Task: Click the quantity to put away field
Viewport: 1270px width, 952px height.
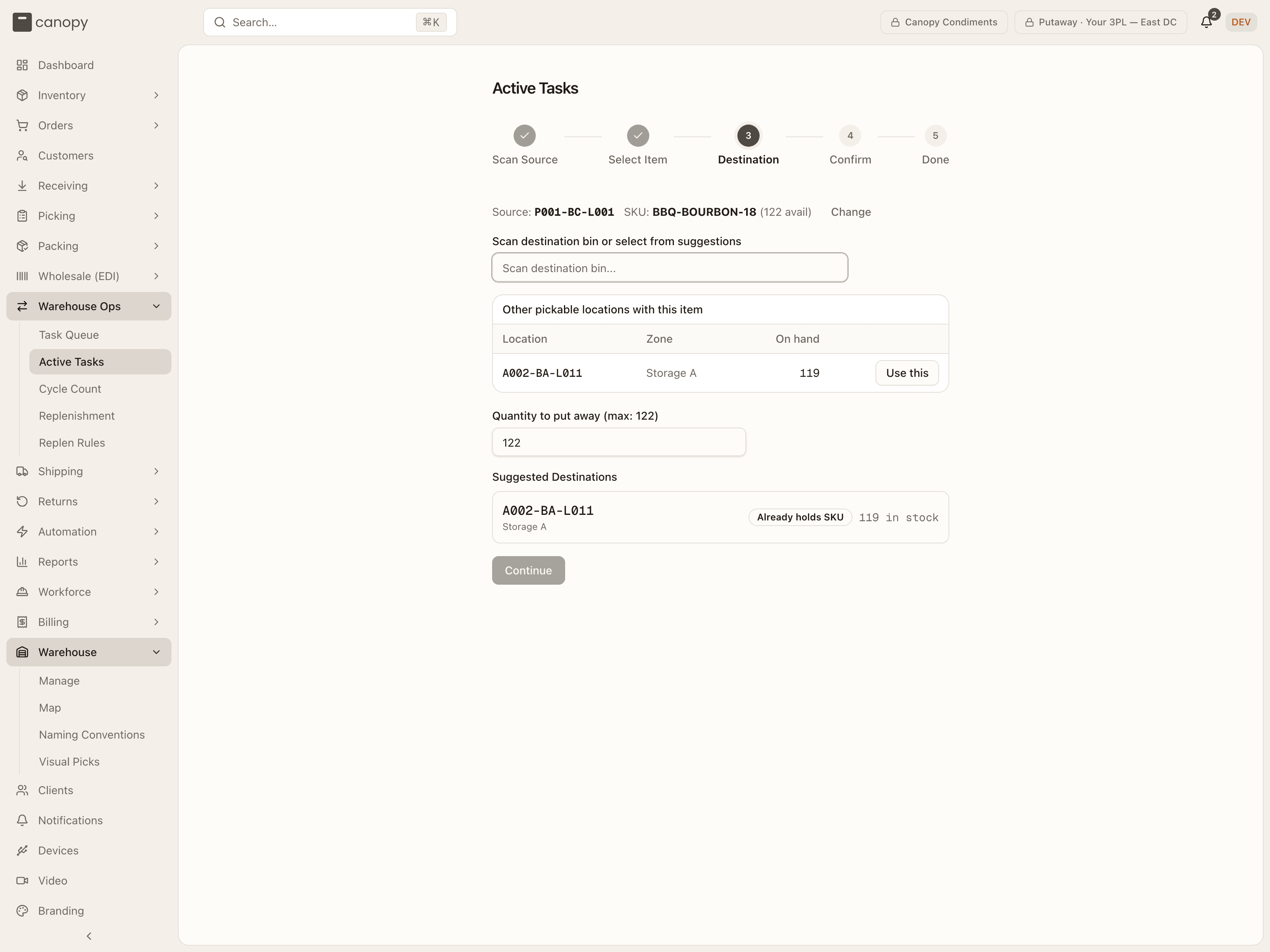Action: coord(618,442)
